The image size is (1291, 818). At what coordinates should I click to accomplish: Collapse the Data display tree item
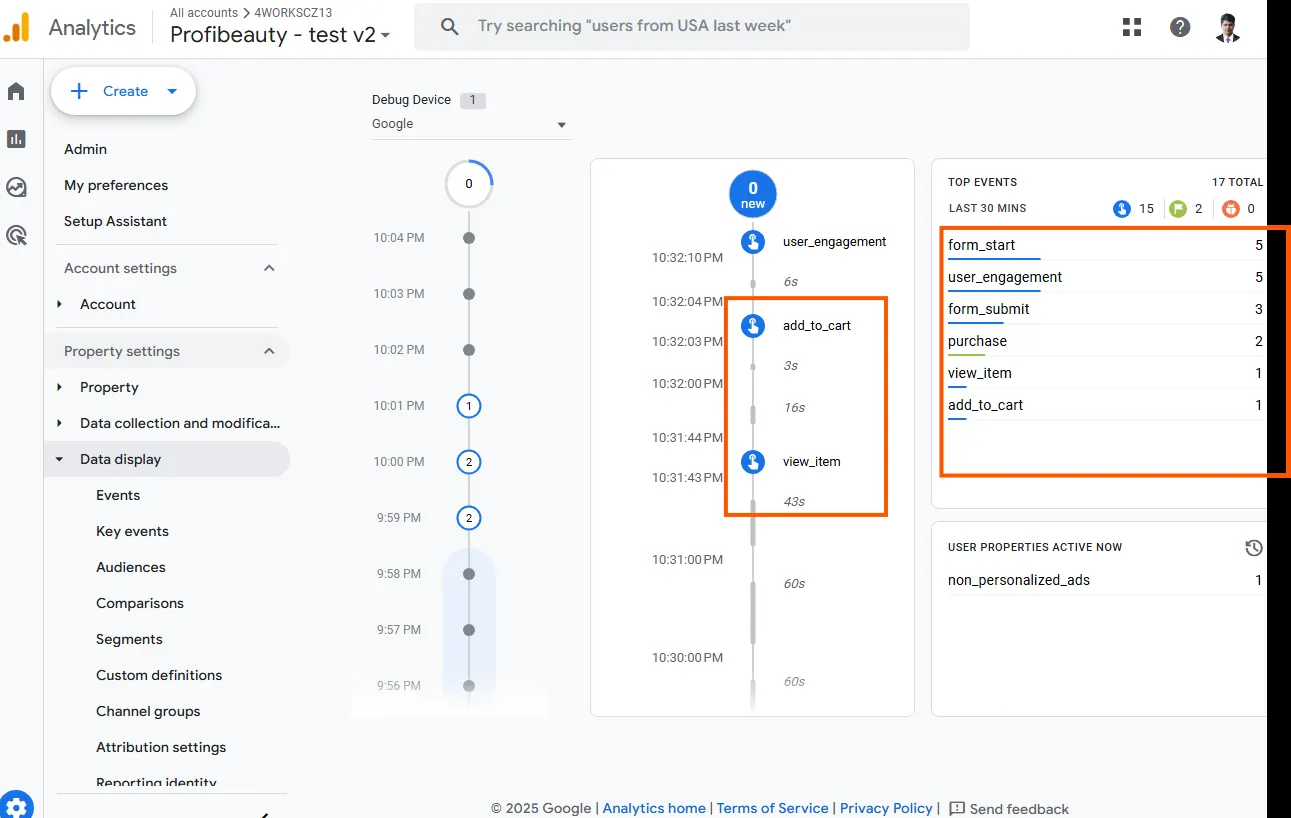pos(59,459)
